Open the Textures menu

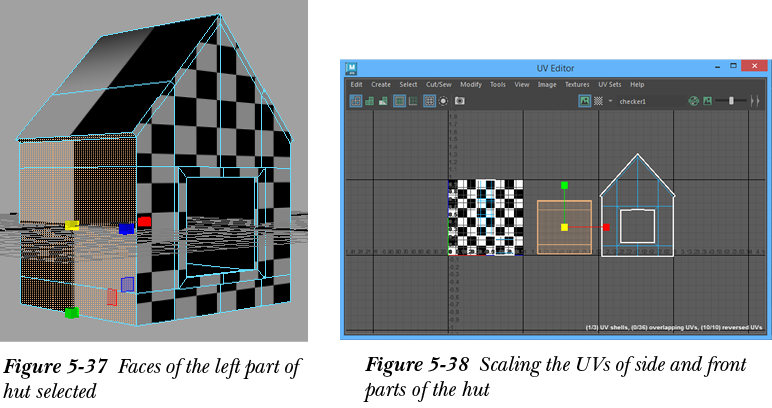(x=579, y=85)
